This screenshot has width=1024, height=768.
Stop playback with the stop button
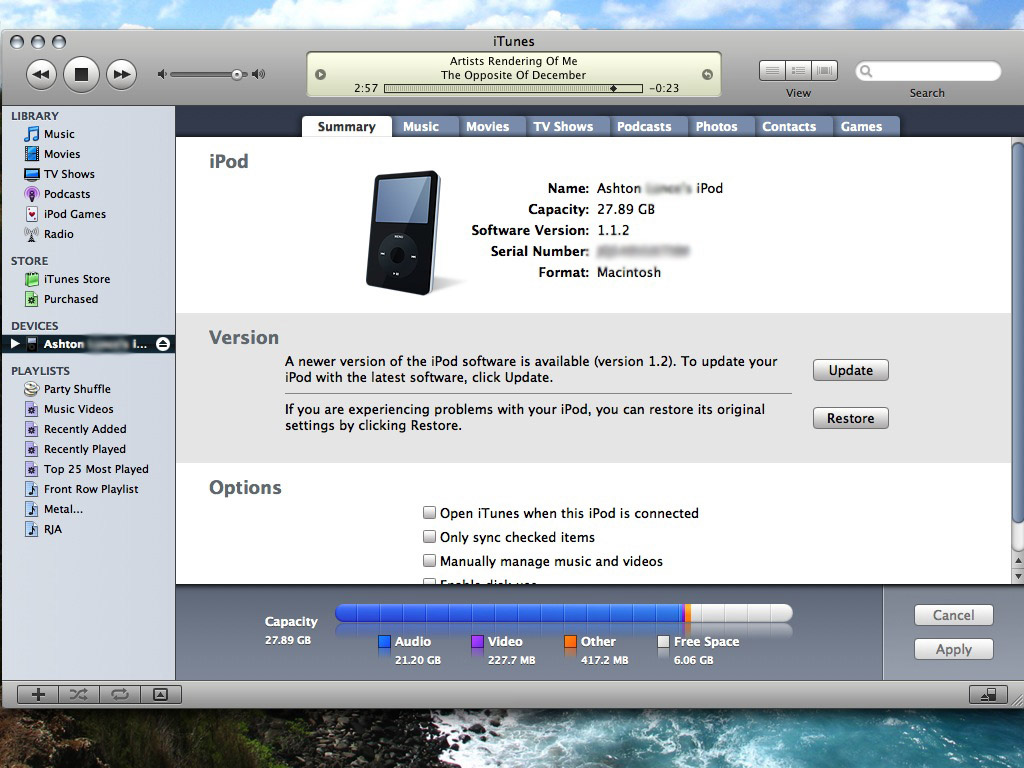click(81, 74)
